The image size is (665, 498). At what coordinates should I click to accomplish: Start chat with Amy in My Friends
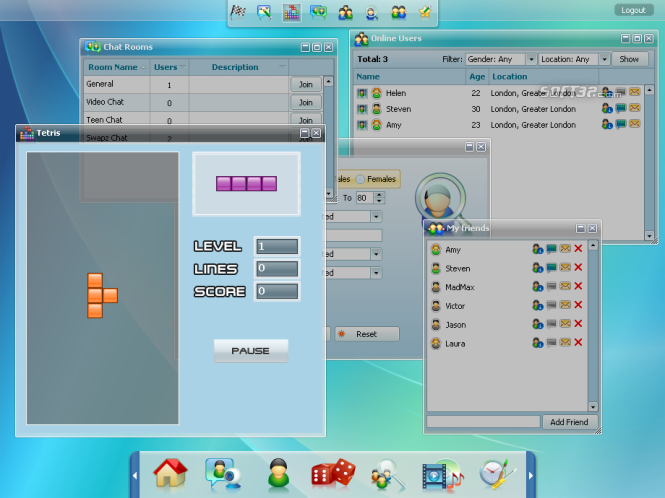pyautogui.click(x=551, y=249)
